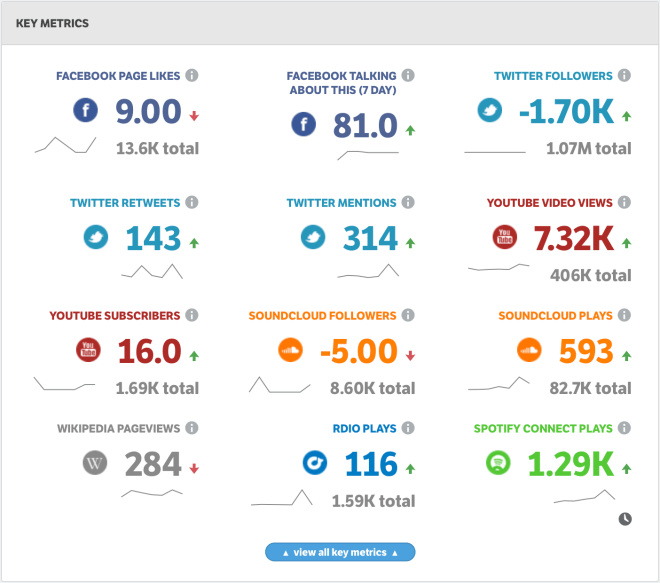This screenshot has width=660, height=583.
Task: Click the YouTube Subscribers title
Action: [114, 316]
